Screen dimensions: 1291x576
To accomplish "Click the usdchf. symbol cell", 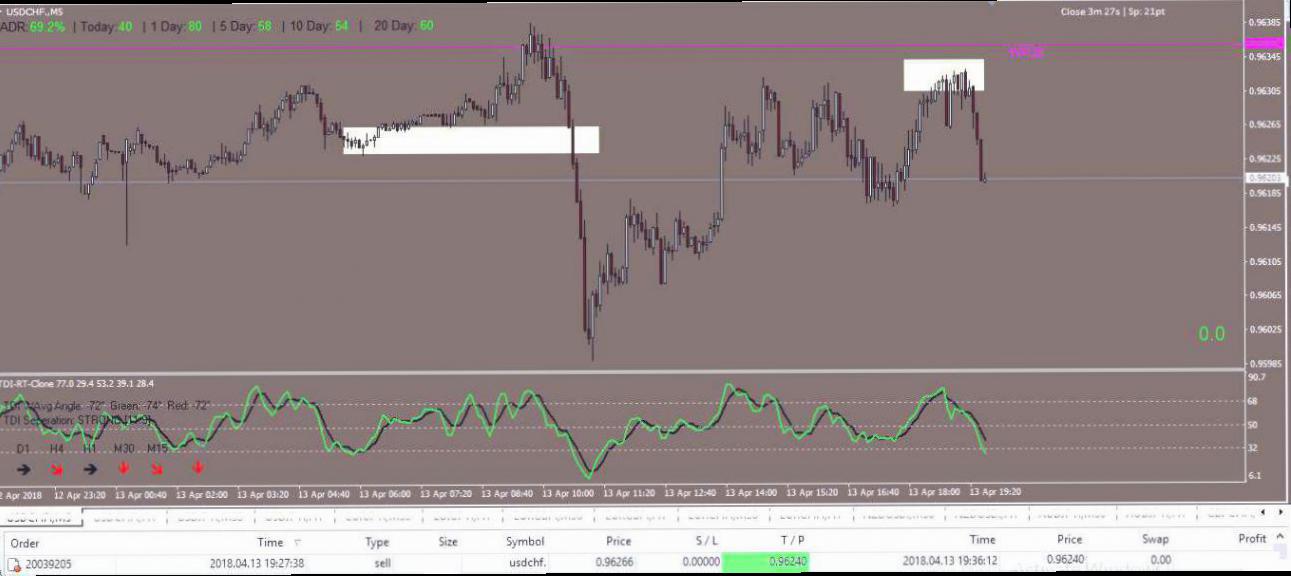I will click(x=525, y=564).
